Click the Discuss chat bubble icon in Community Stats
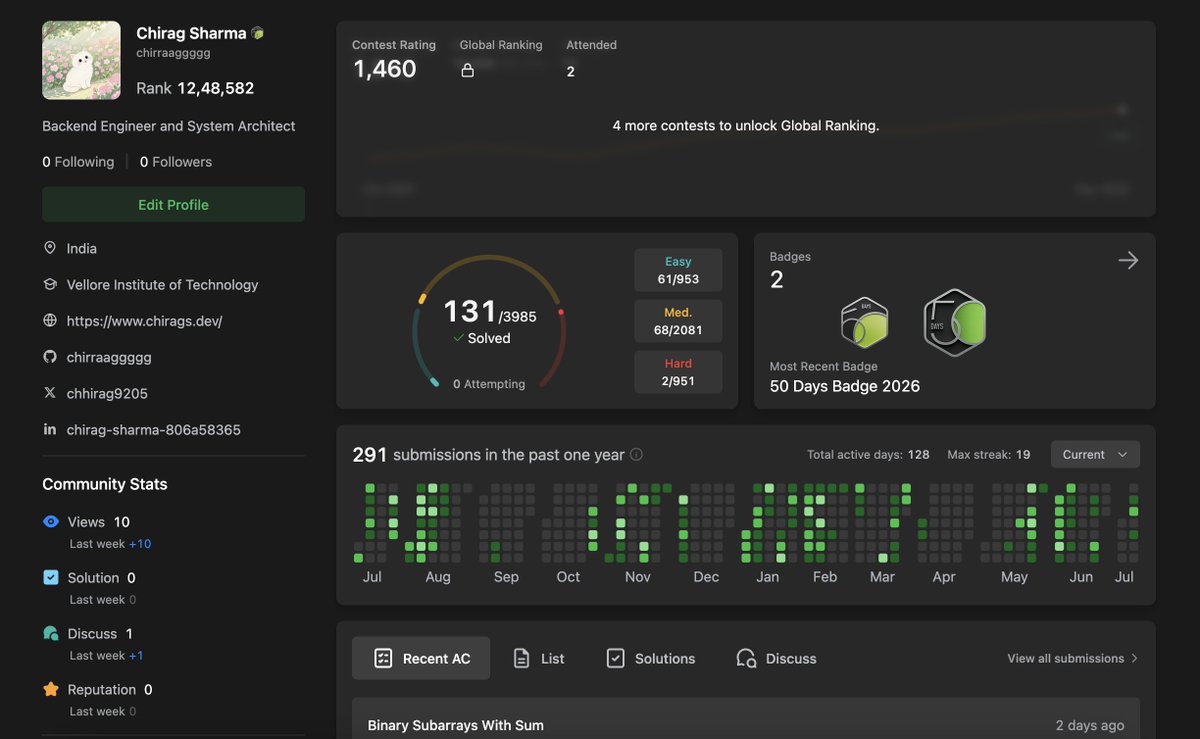The width and height of the screenshot is (1200, 739). [x=51, y=633]
